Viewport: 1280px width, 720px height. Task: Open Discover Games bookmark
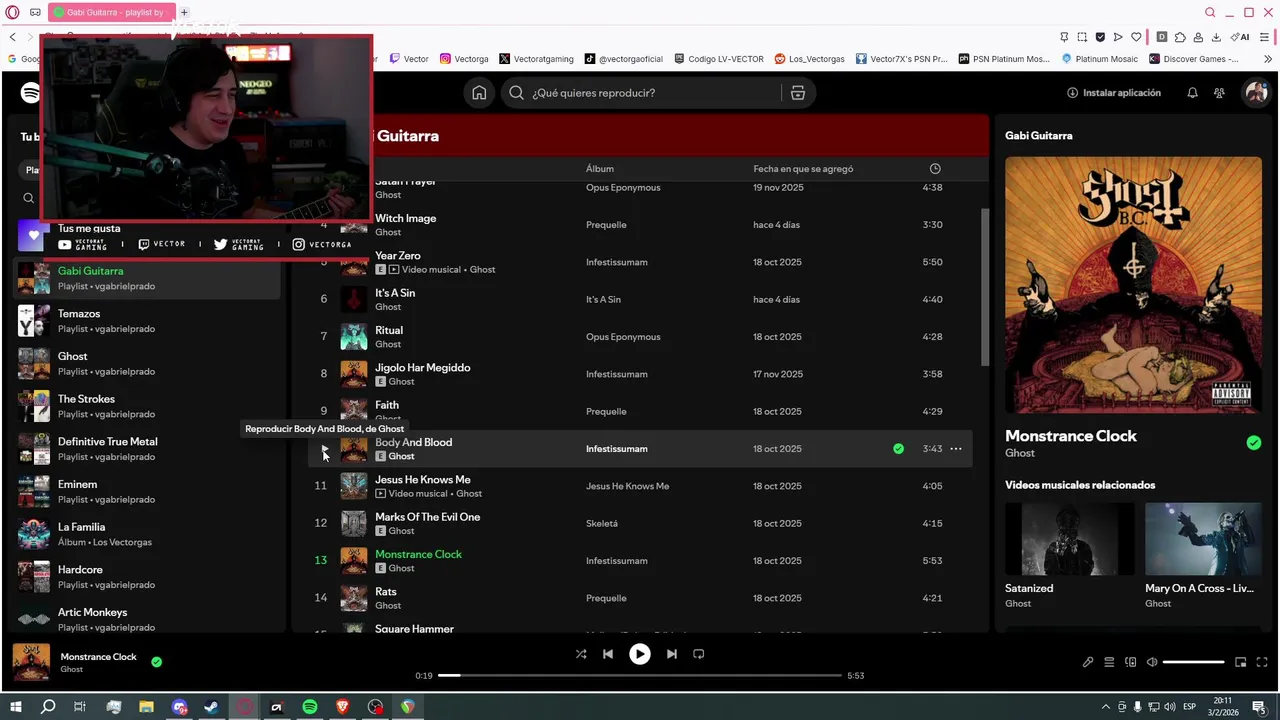pyautogui.click(x=1194, y=59)
